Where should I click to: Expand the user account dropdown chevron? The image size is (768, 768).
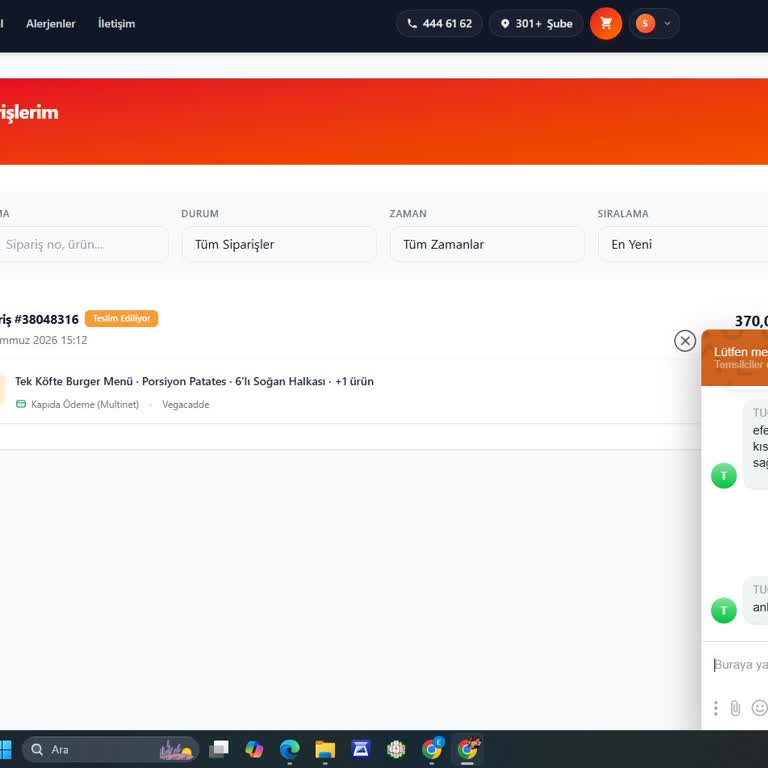[667, 23]
